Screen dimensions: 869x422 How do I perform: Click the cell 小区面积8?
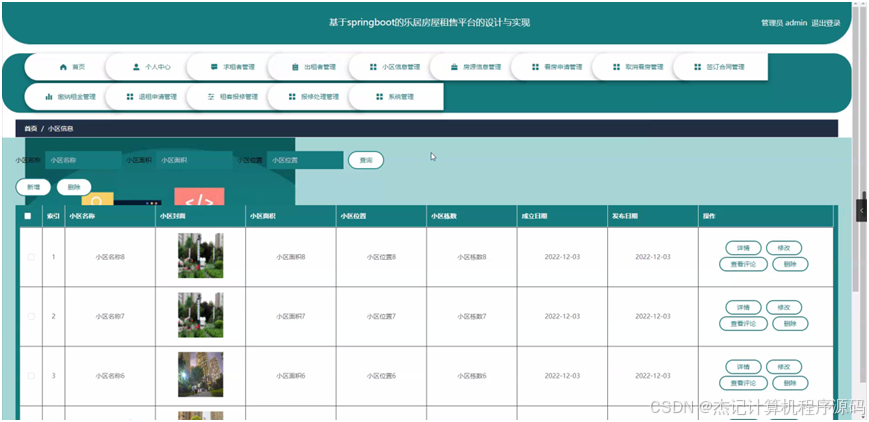click(291, 257)
